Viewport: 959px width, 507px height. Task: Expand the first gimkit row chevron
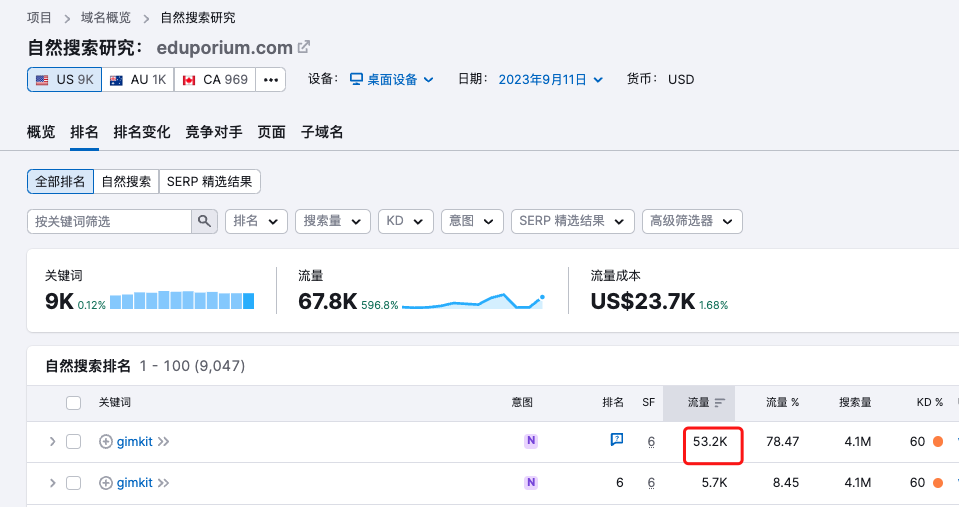51,442
